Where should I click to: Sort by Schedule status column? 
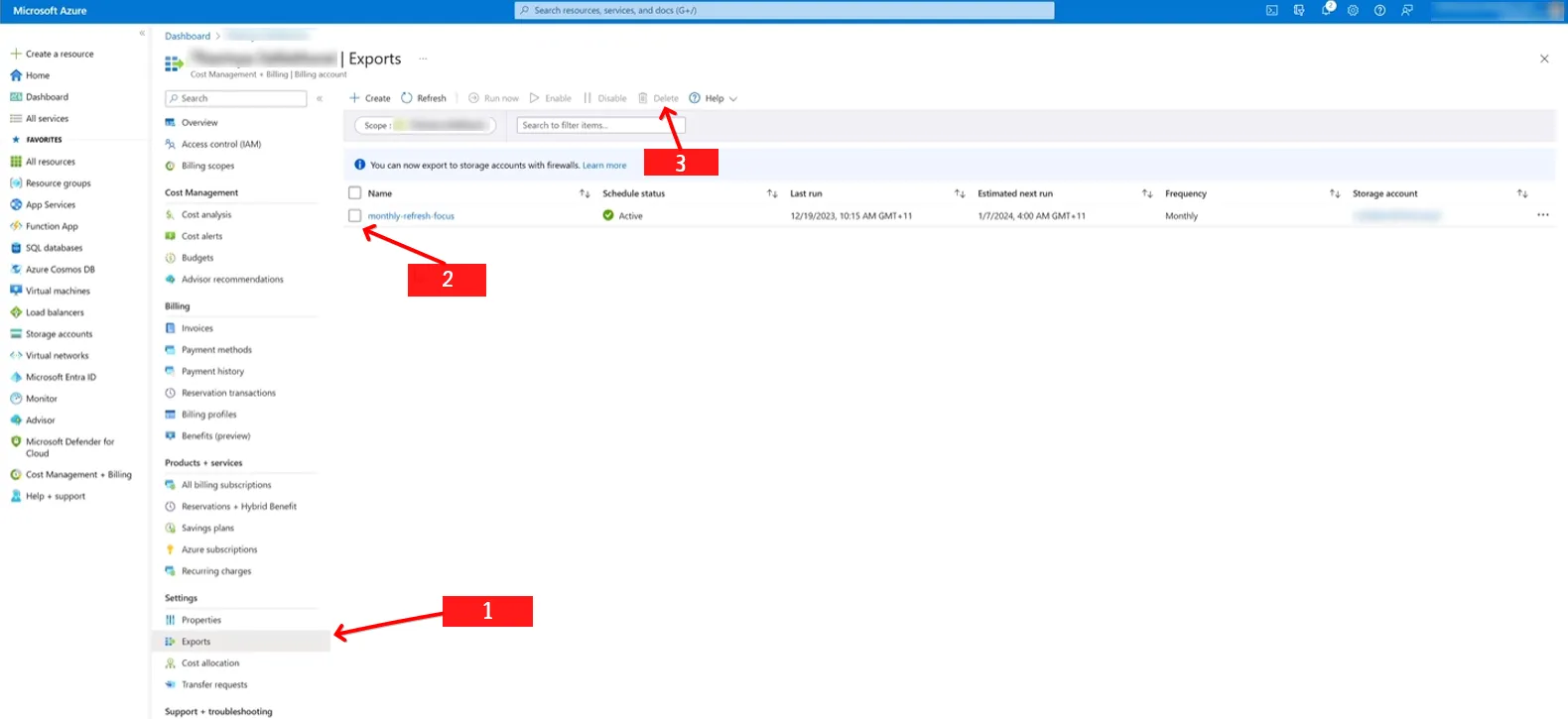[772, 193]
